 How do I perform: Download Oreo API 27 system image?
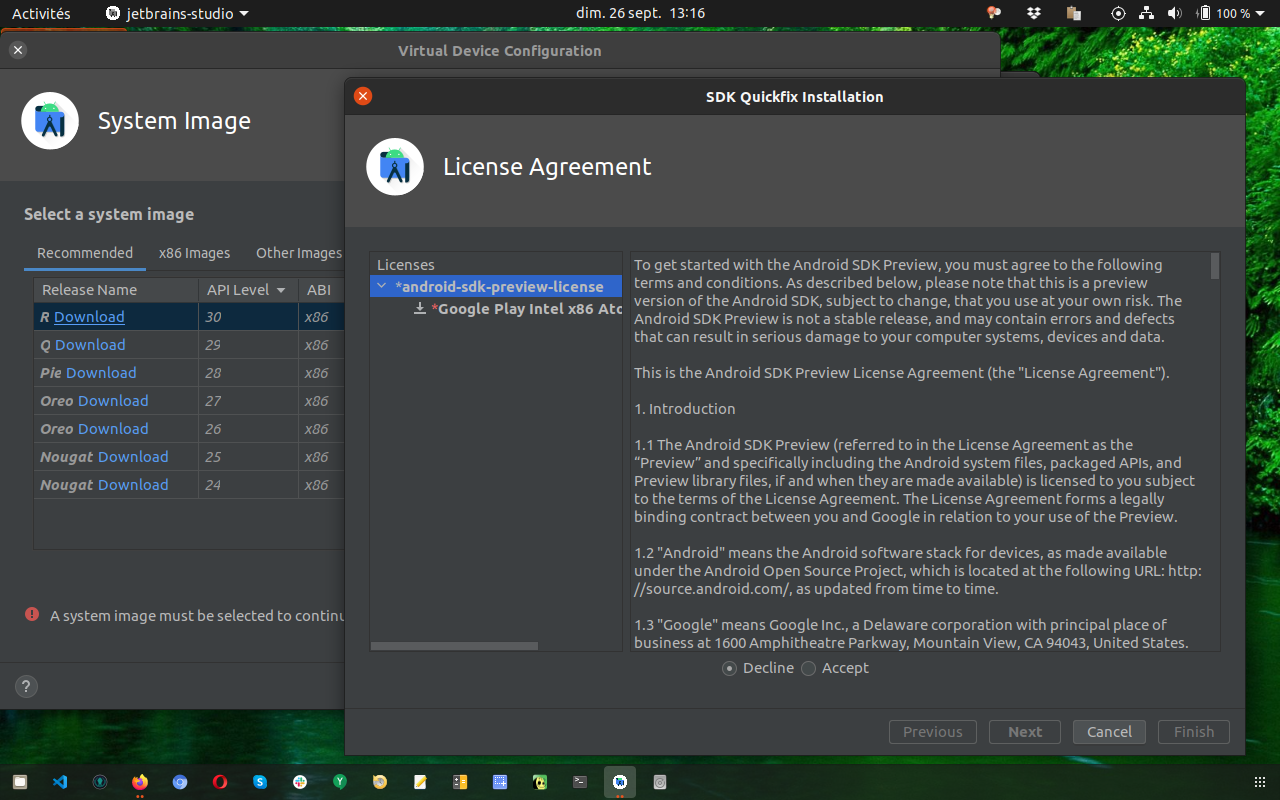(113, 401)
